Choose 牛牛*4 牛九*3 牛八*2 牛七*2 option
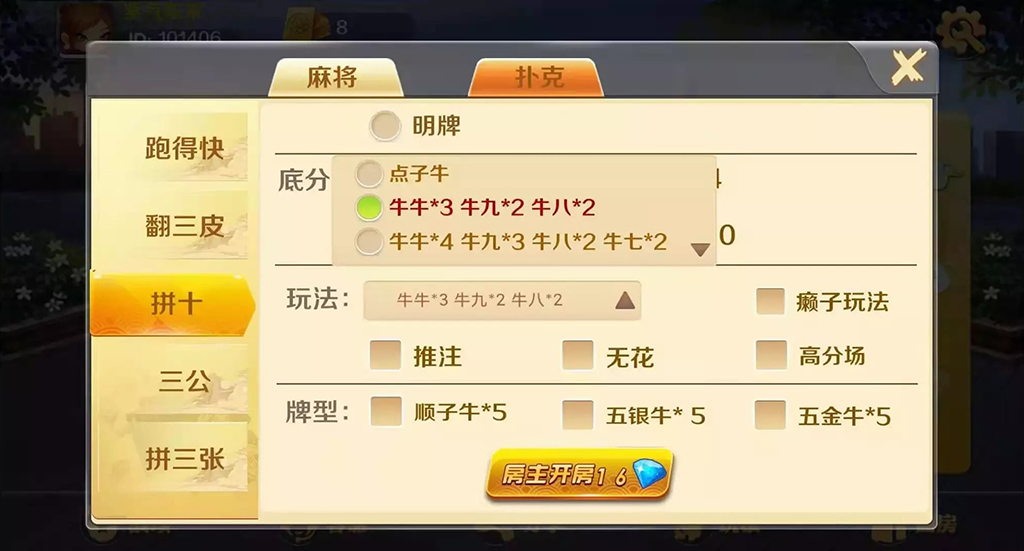 click(369, 242)
